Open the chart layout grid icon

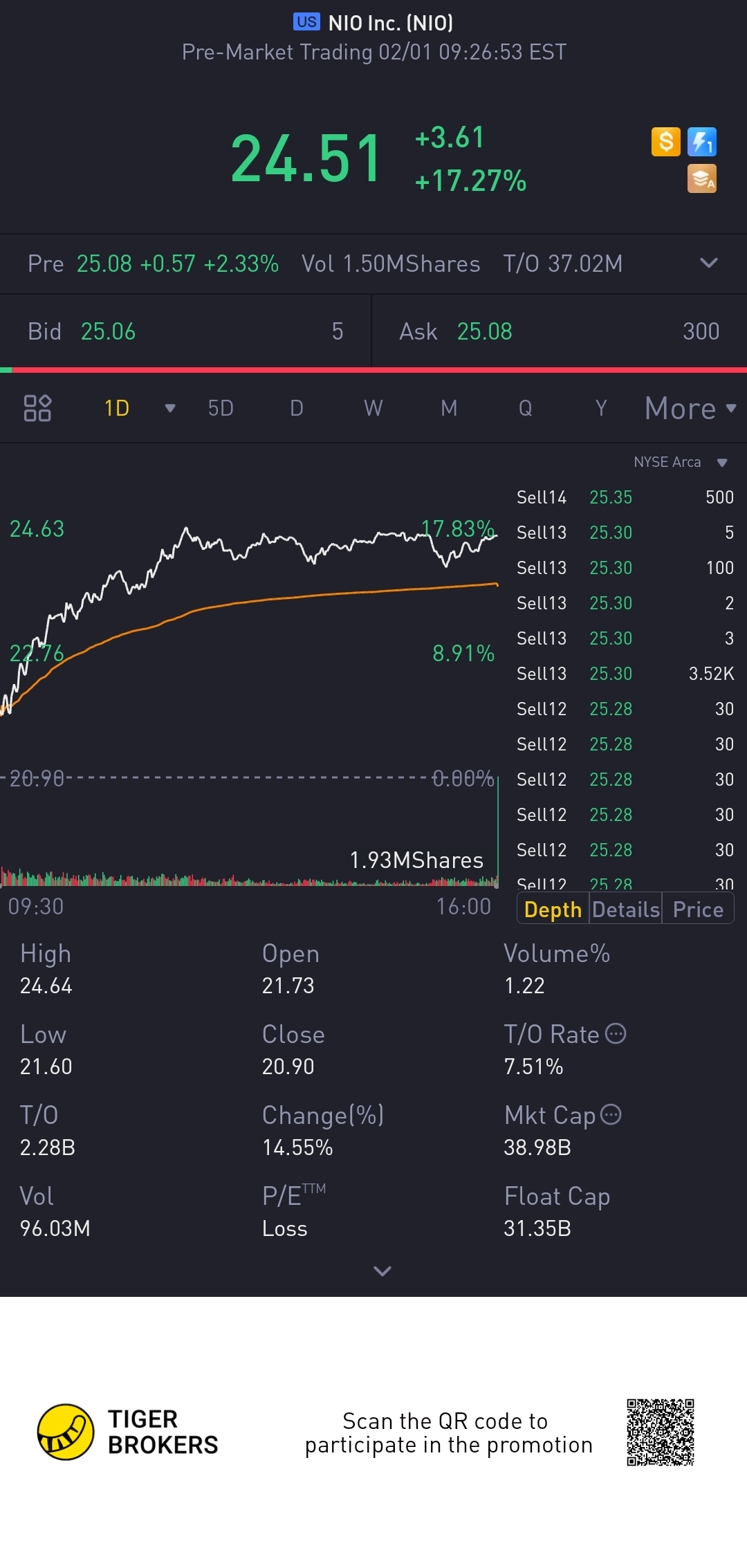(x=37, y=408)
